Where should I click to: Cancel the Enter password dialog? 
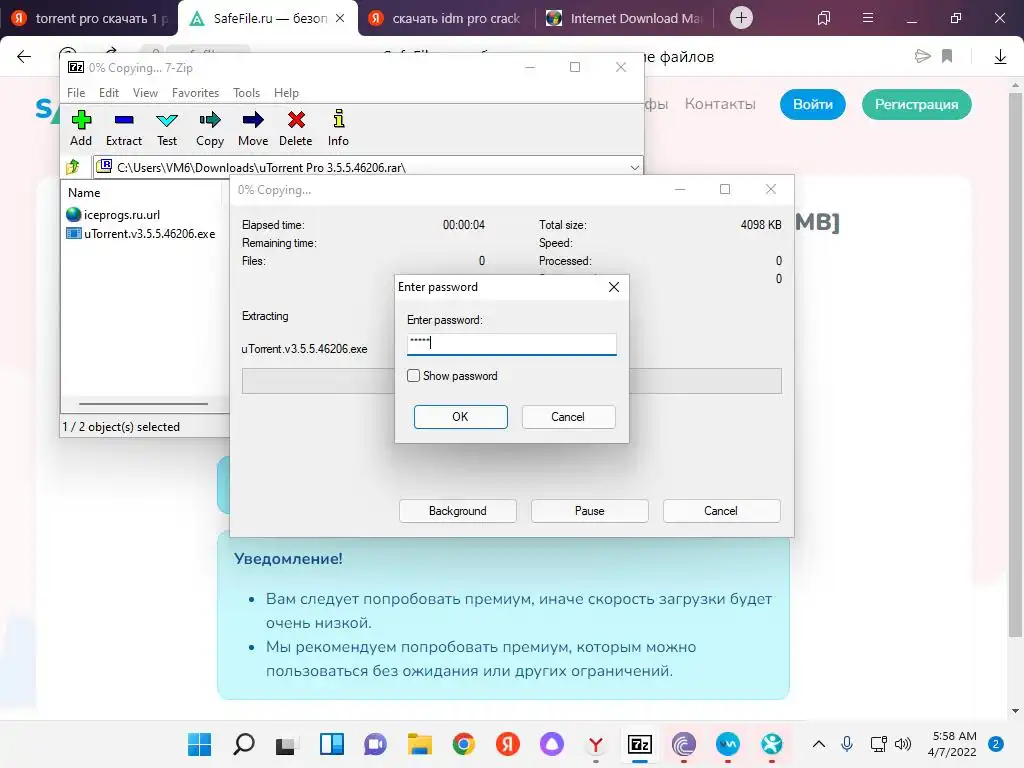(x=568, y=417)
